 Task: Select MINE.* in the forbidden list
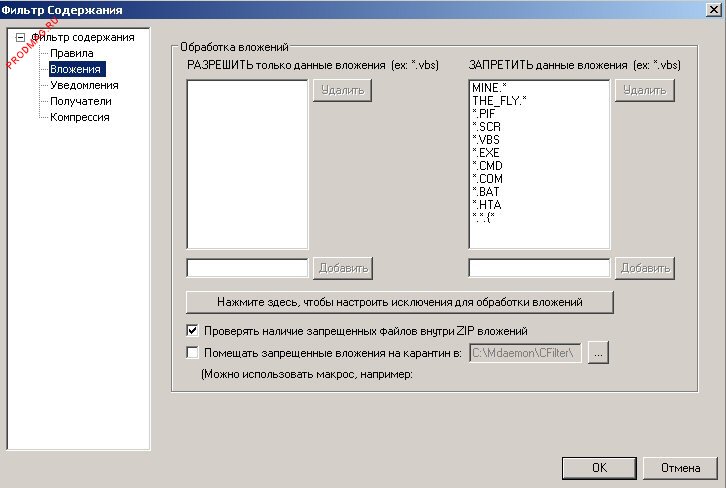click(x=489, y=88)
